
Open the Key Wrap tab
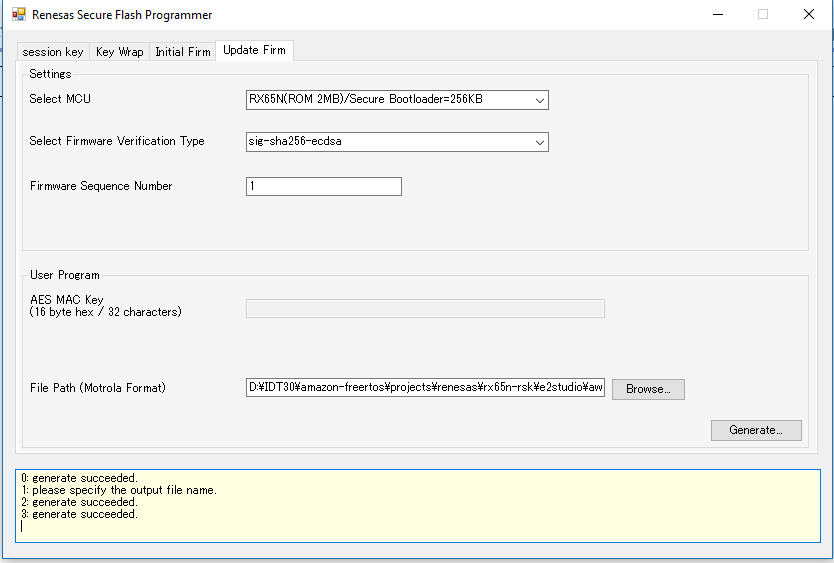point(119,52)
